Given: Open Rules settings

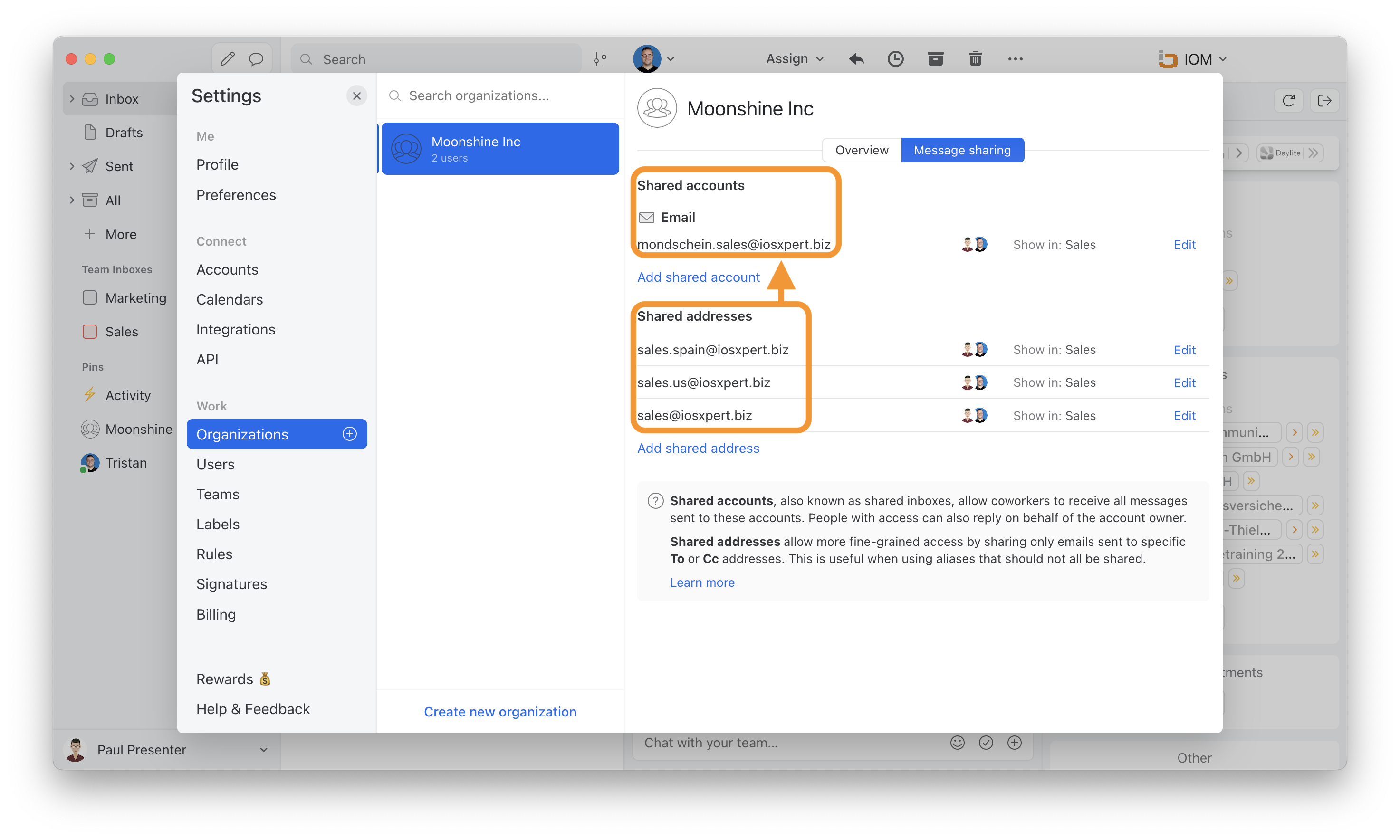Looking at the screenshot, I should pos(214,554).
